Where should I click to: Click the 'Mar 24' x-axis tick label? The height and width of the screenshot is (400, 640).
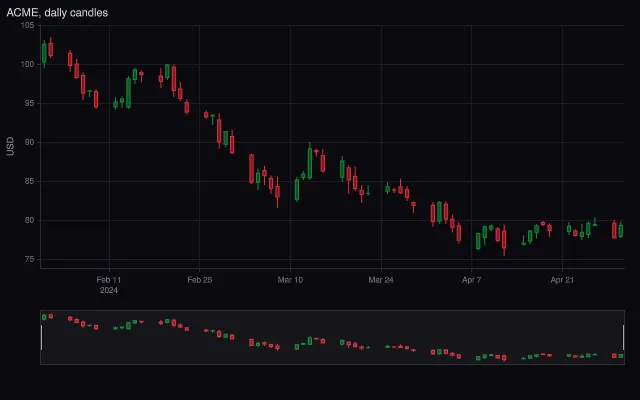[381, 280]
